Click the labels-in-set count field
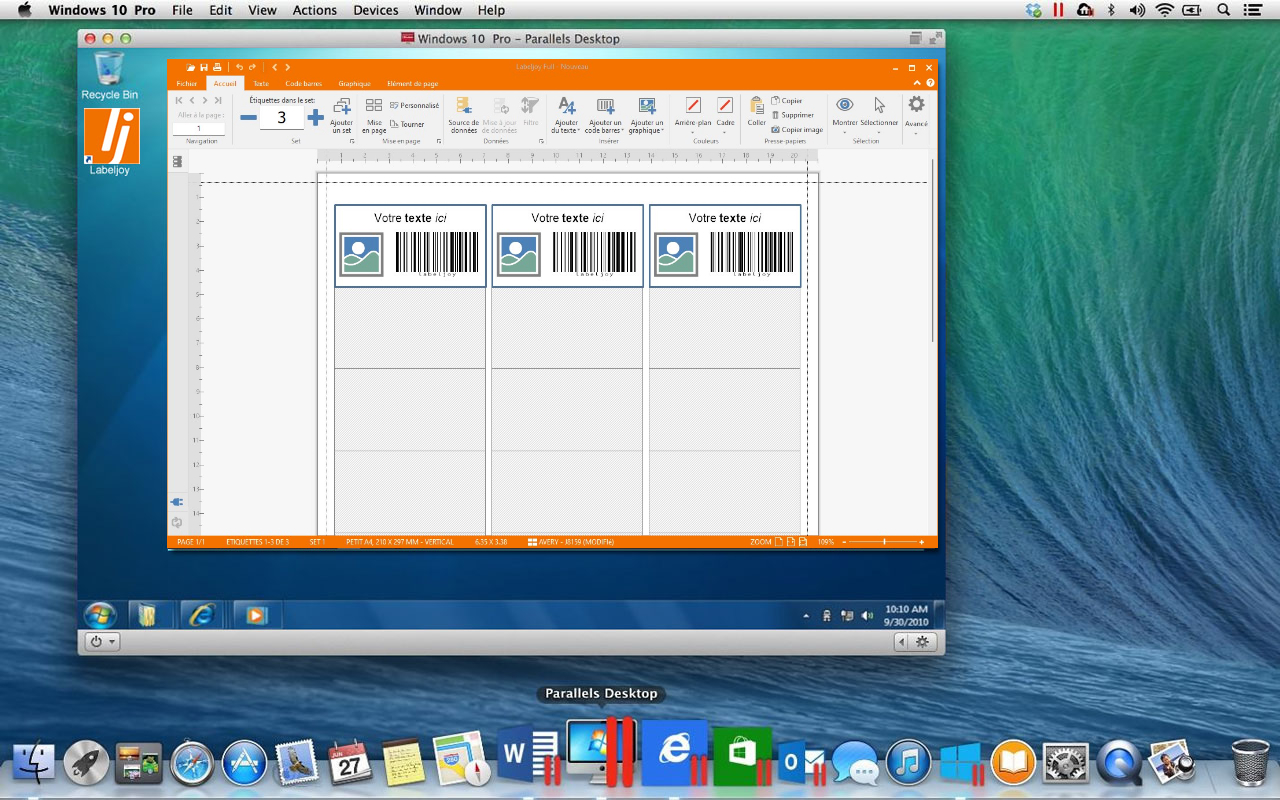This screenshot has width=1280, height=800. tap(281, 118)
